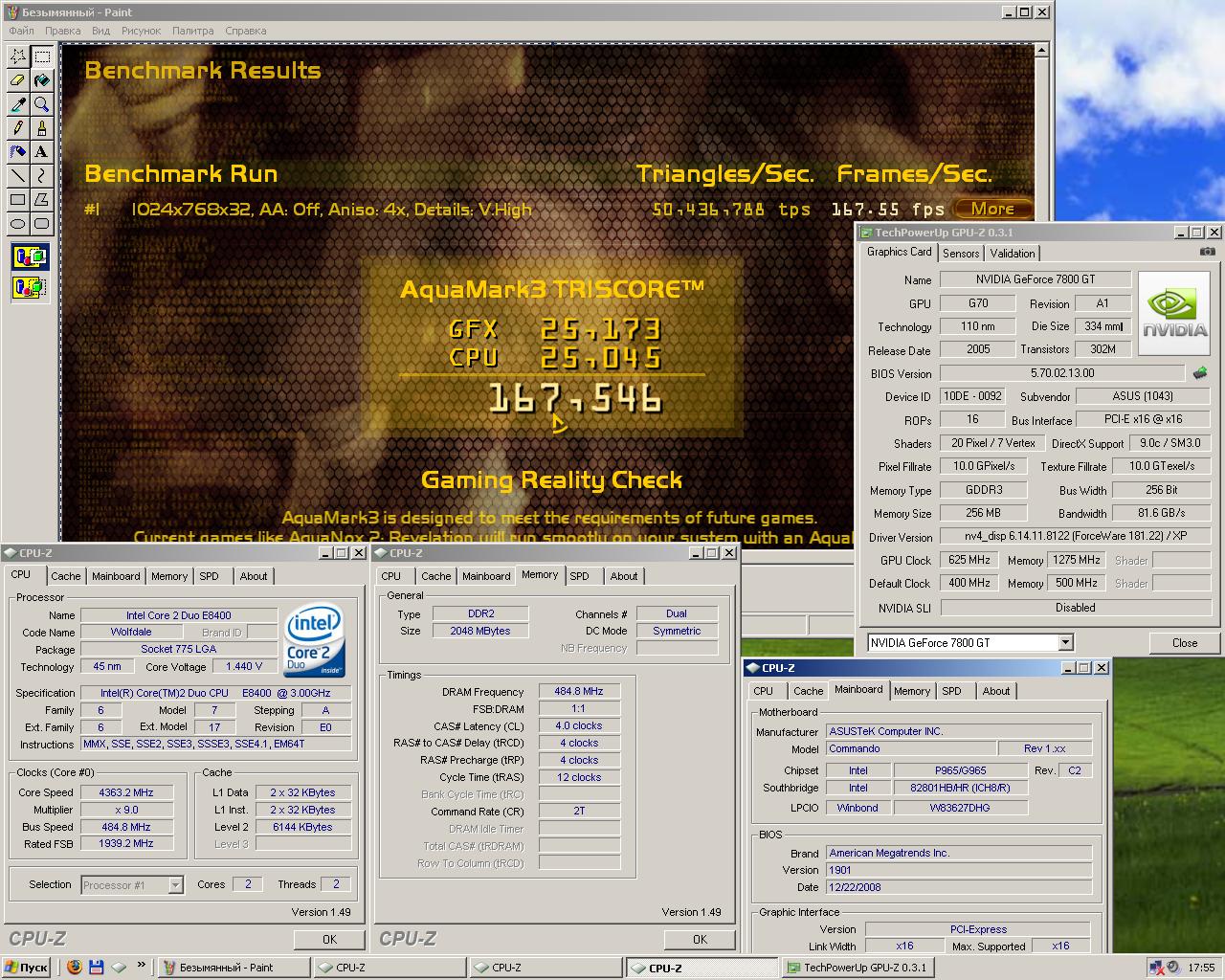
Task: Open the Файл menu in Paint
Action: pyautogui.click(x=21, y=31)
